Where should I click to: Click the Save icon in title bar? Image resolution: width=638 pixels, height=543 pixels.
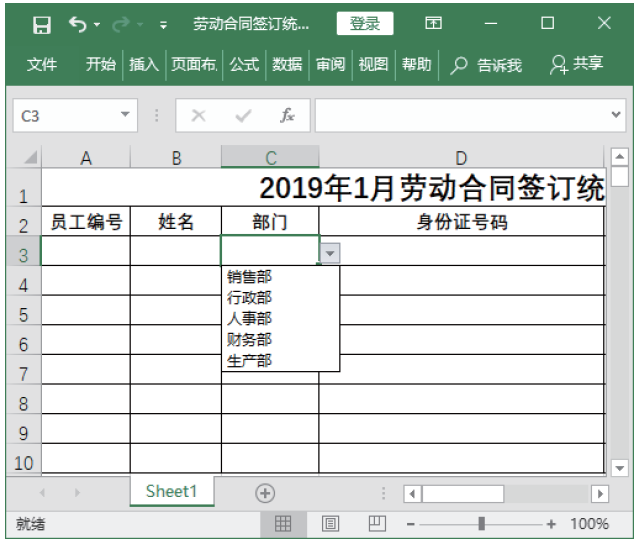click(x=42, y=25)
